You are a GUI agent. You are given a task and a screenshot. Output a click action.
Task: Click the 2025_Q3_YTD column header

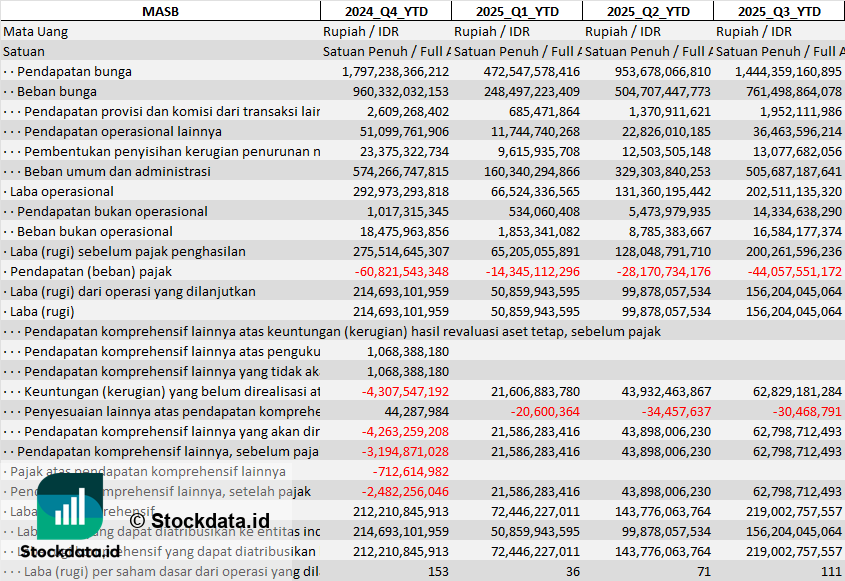(779, 11)
